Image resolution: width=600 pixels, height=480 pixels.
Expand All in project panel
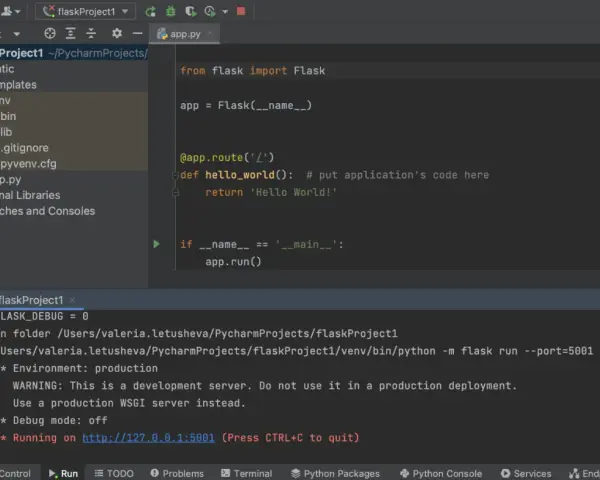coord(70,34)
